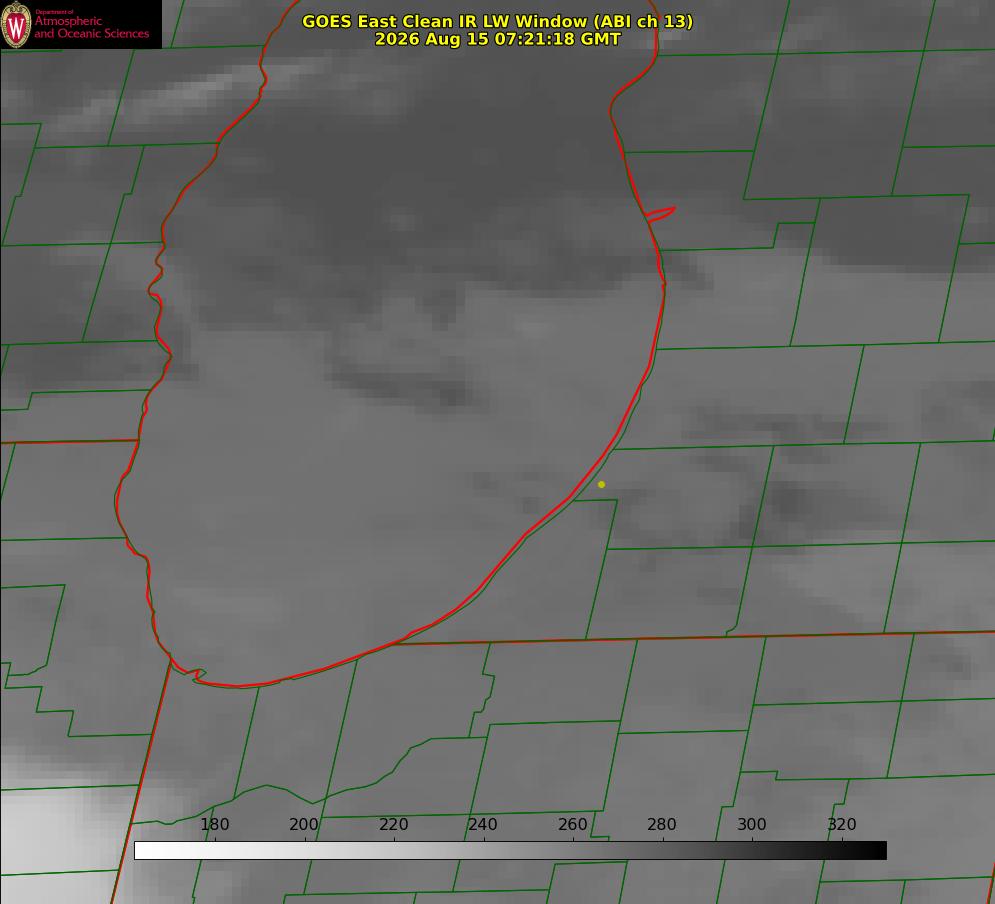Click the white end of the temperature colorbar
The width and height of the screenshot is (995, 904).
(146, 850)
